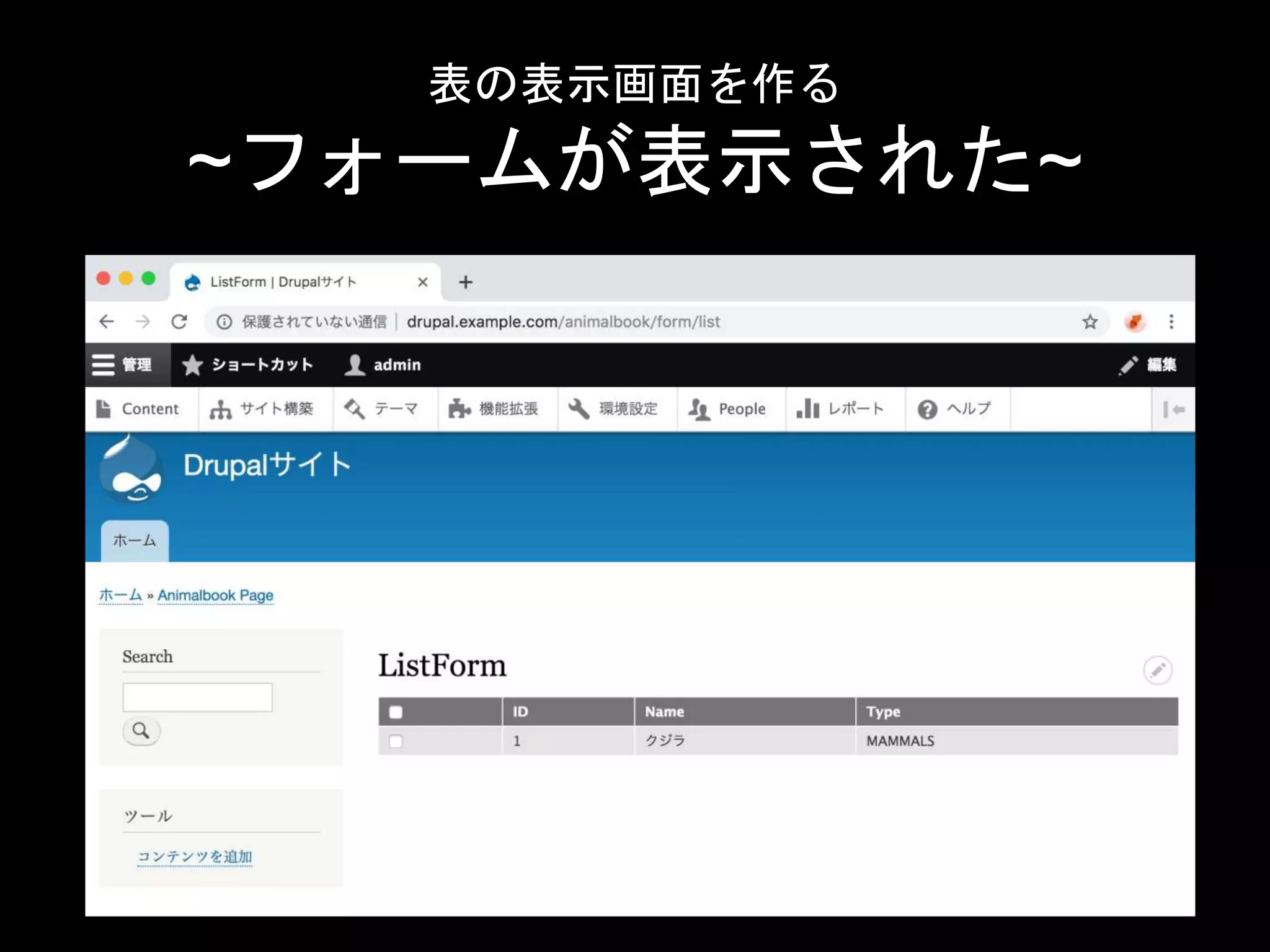This screenshot has width=1270, height=952.
Task: Close the ListForm browser tab
Action: pos(423,282)
